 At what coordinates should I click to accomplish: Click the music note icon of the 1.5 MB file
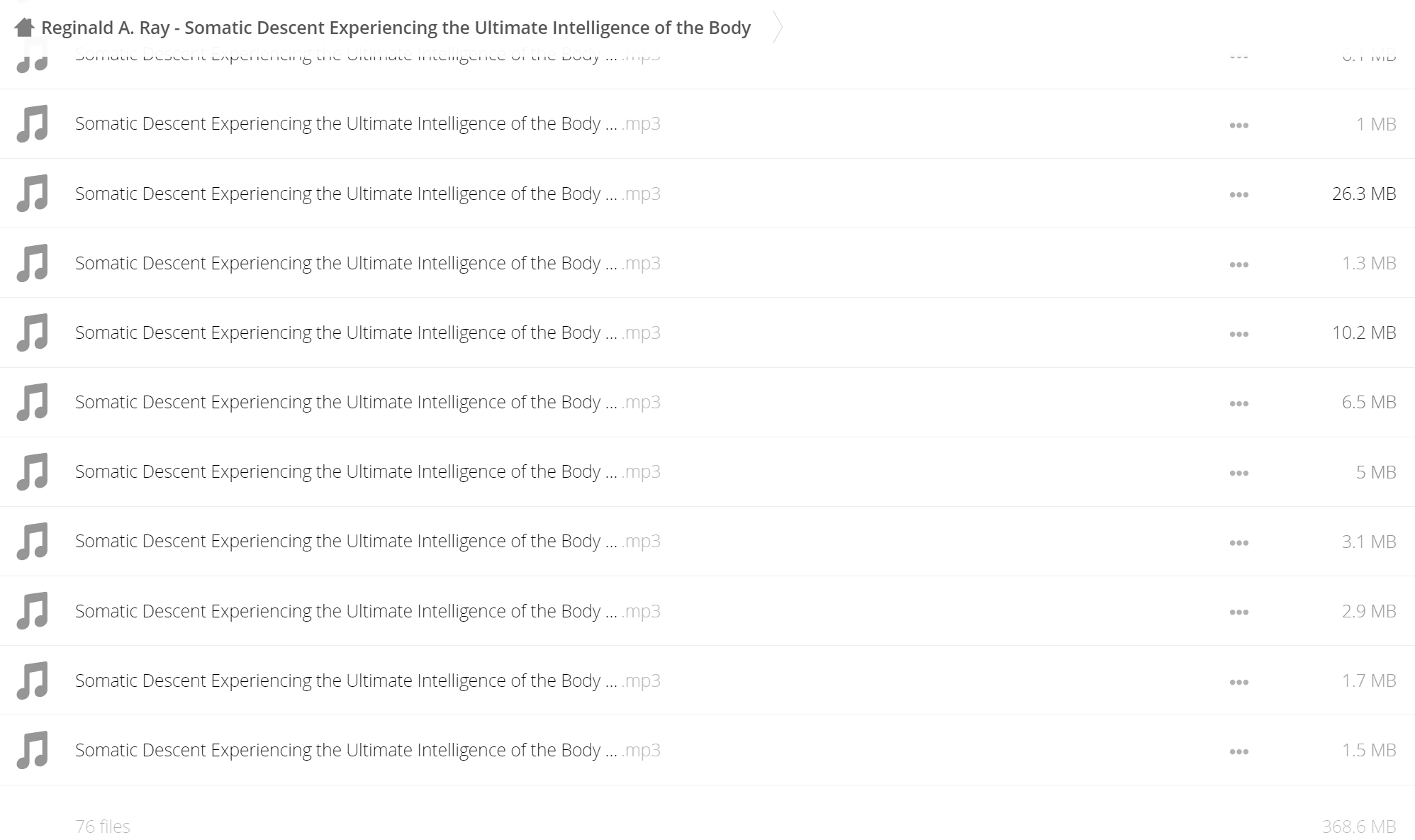[x=33, y=750]
